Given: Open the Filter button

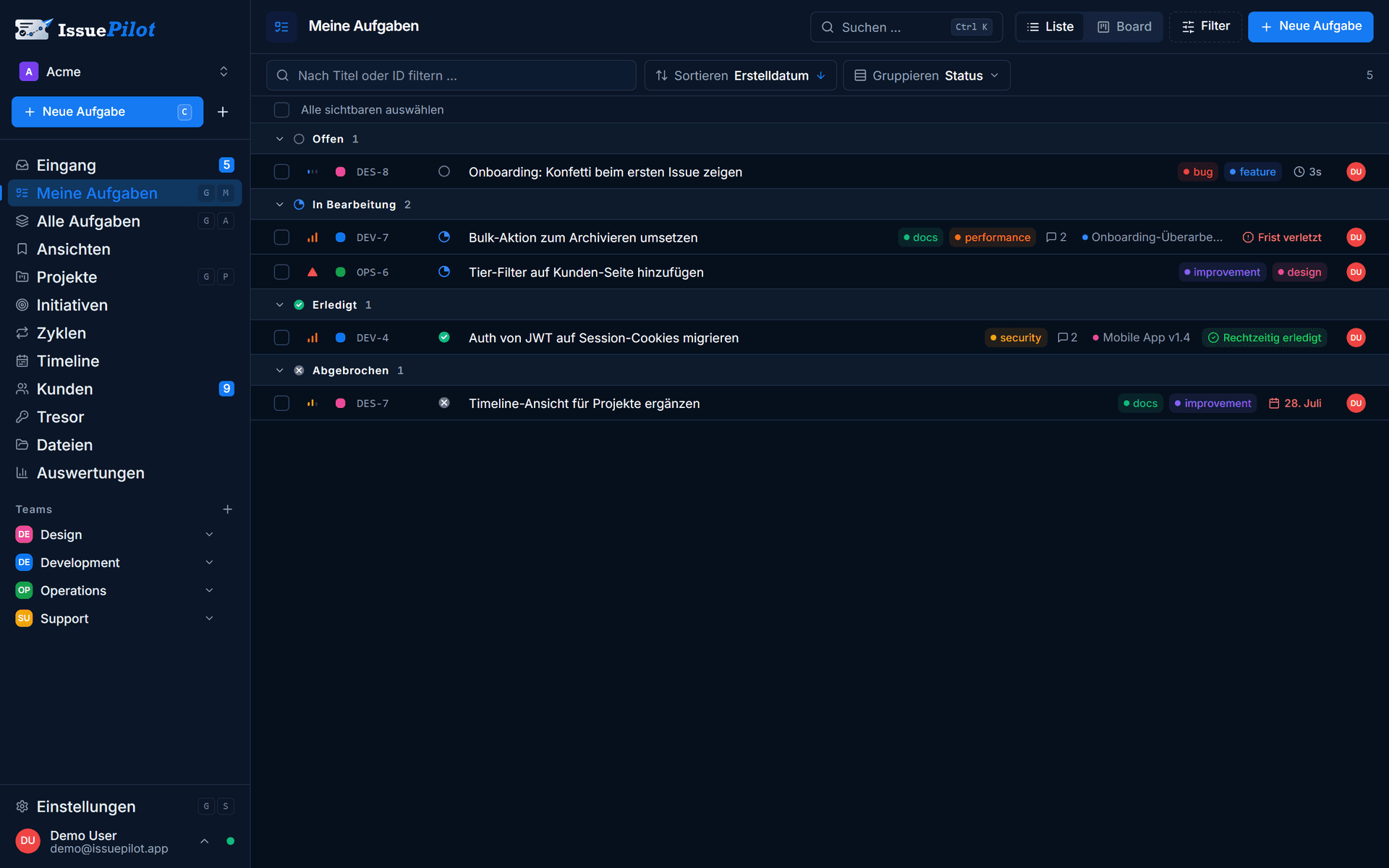Looking at the screenshot, I should point(1205,27).
